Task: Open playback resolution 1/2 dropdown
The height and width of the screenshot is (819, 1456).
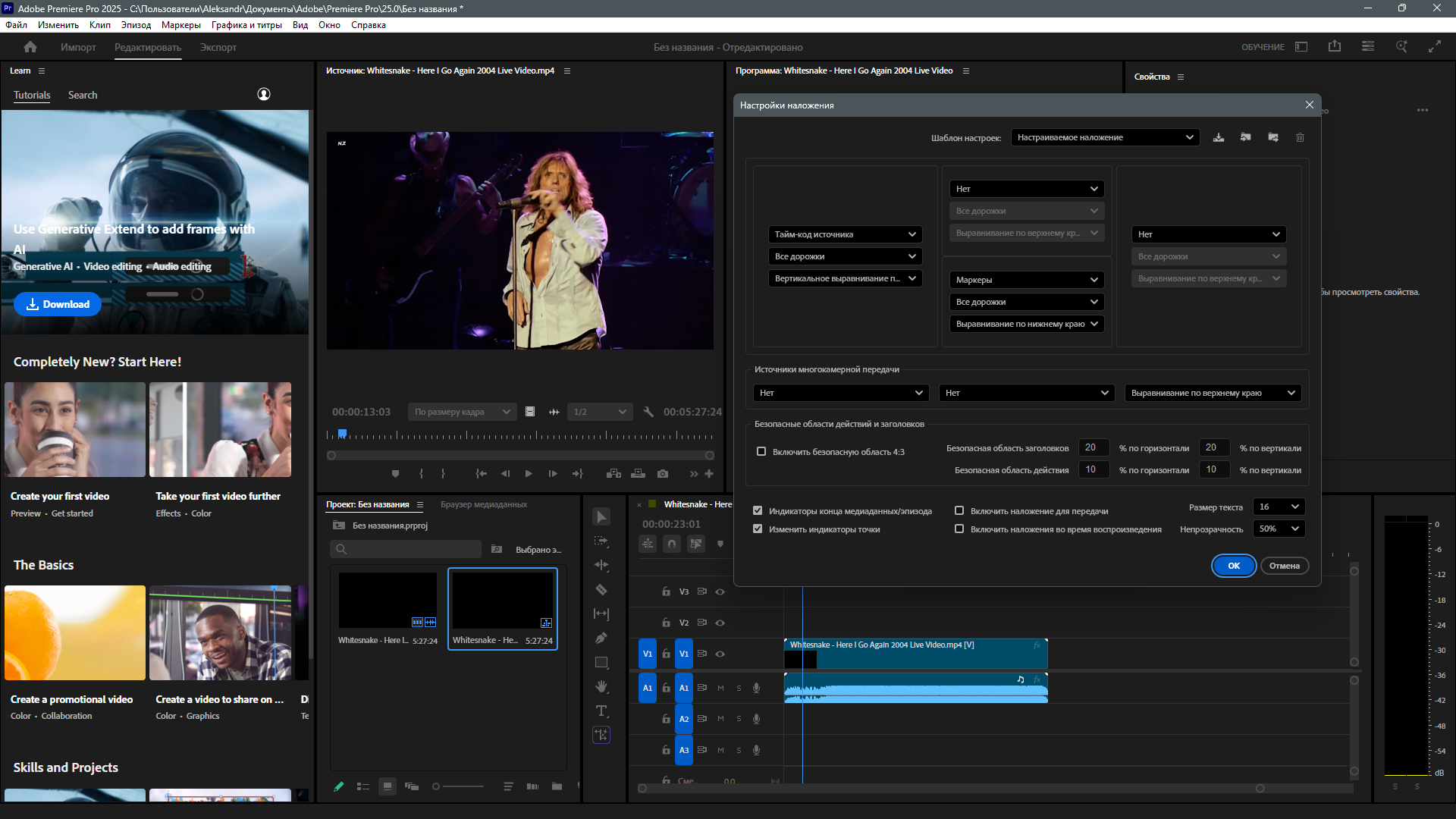Action: coord(599,412)
